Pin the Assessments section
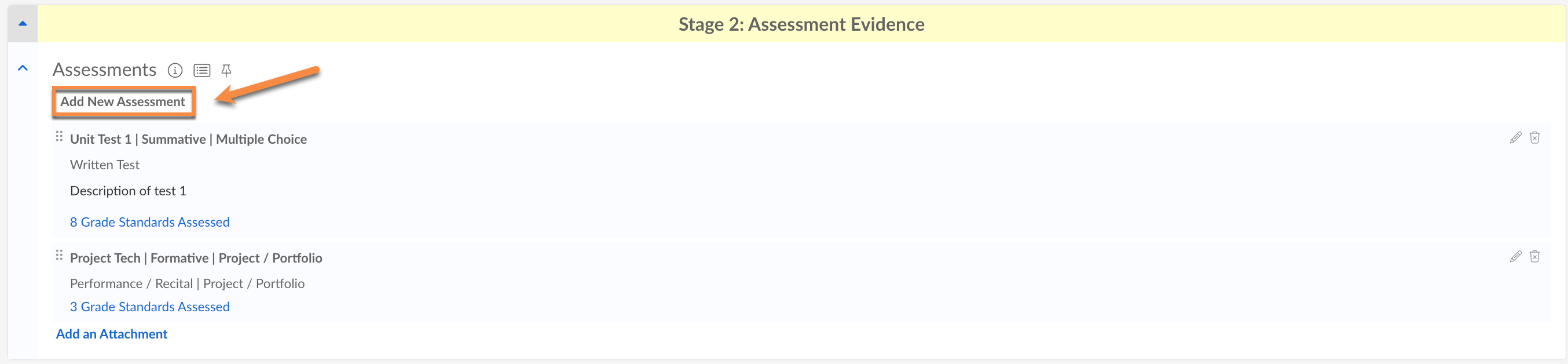The height and width of the screenshot is (364, 1568). tap(226, 71)
